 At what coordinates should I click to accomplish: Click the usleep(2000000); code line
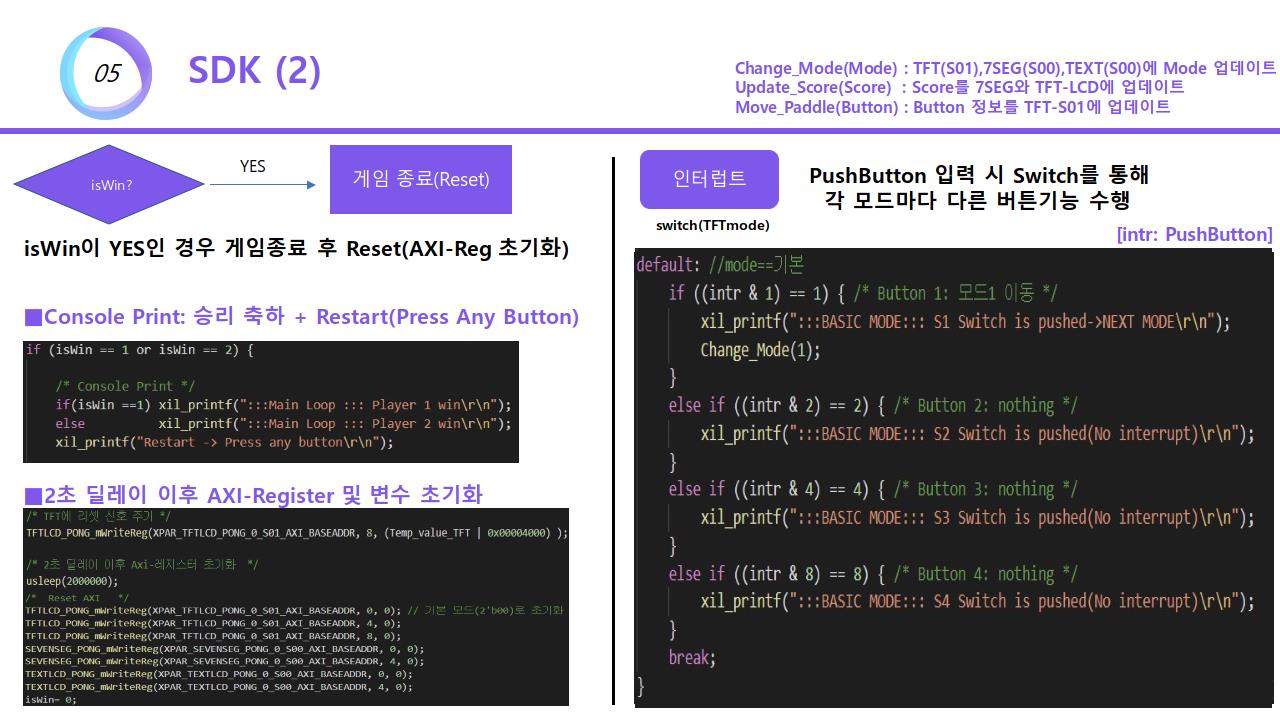72,581
